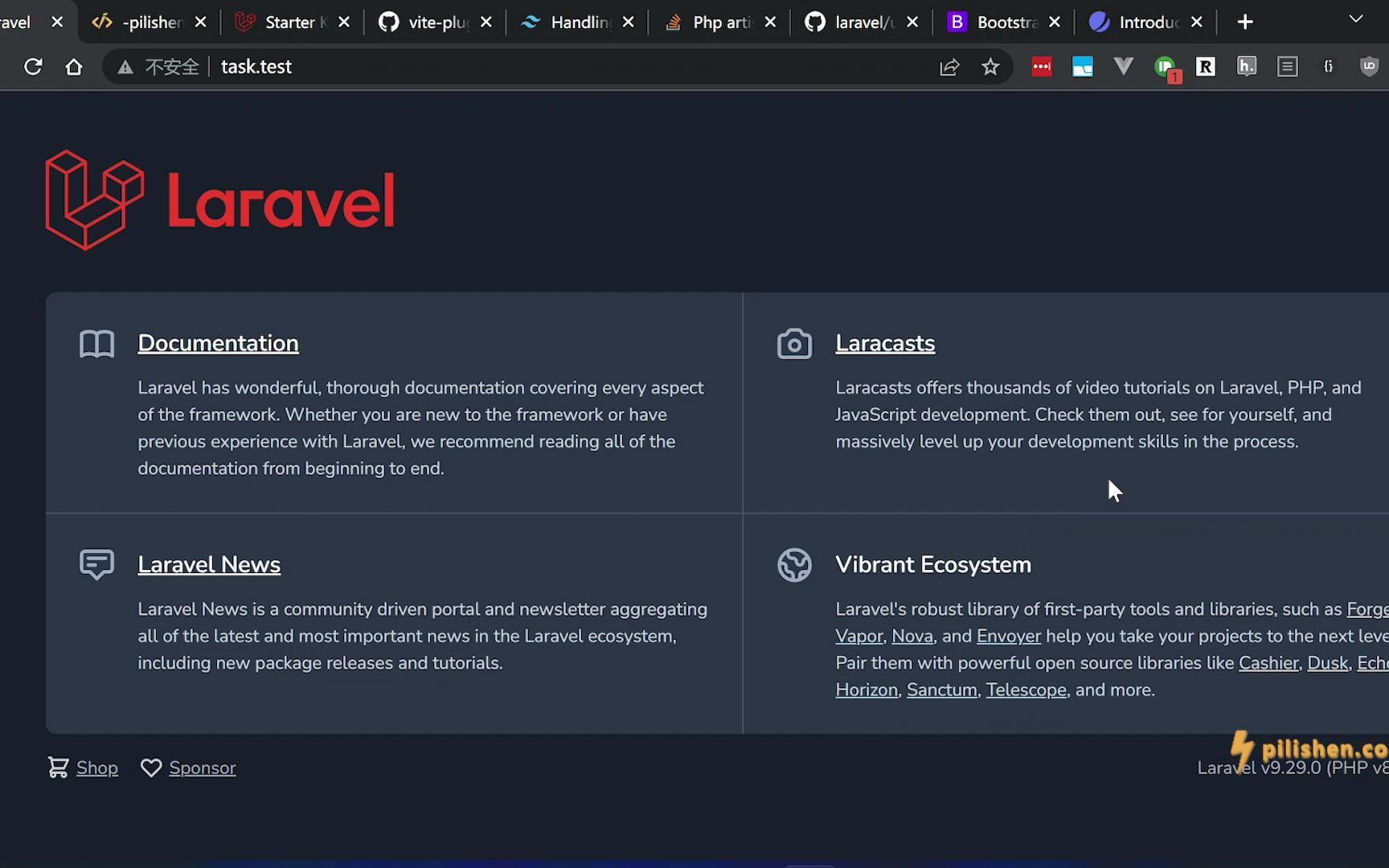Click the Vibrant Ecosystem heading
Image resolution: width=1389 pixels, height=868 pixels.
pyautogui.click(x=933, y=565)
